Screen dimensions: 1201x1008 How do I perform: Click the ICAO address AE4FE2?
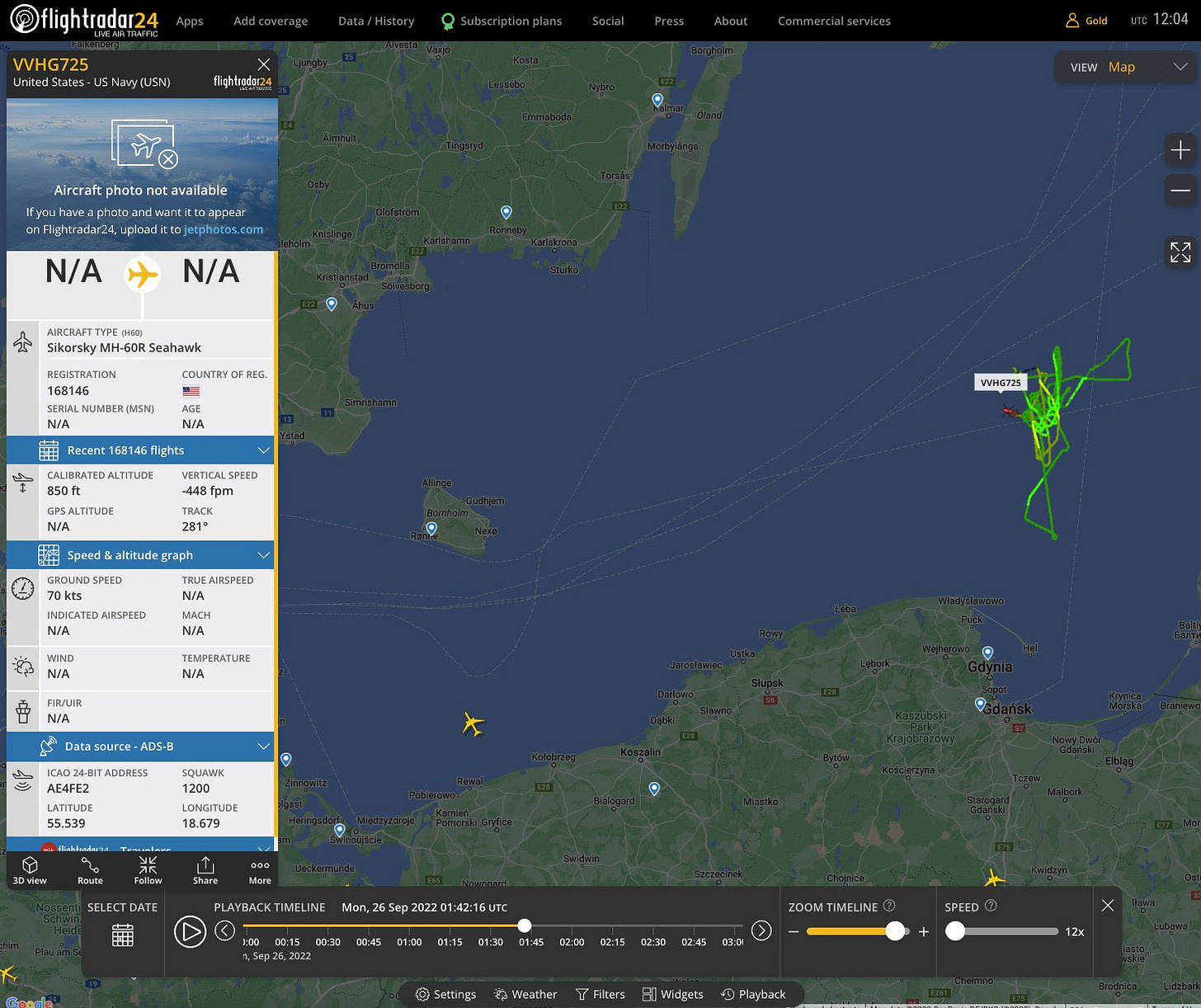coord(68,789)
